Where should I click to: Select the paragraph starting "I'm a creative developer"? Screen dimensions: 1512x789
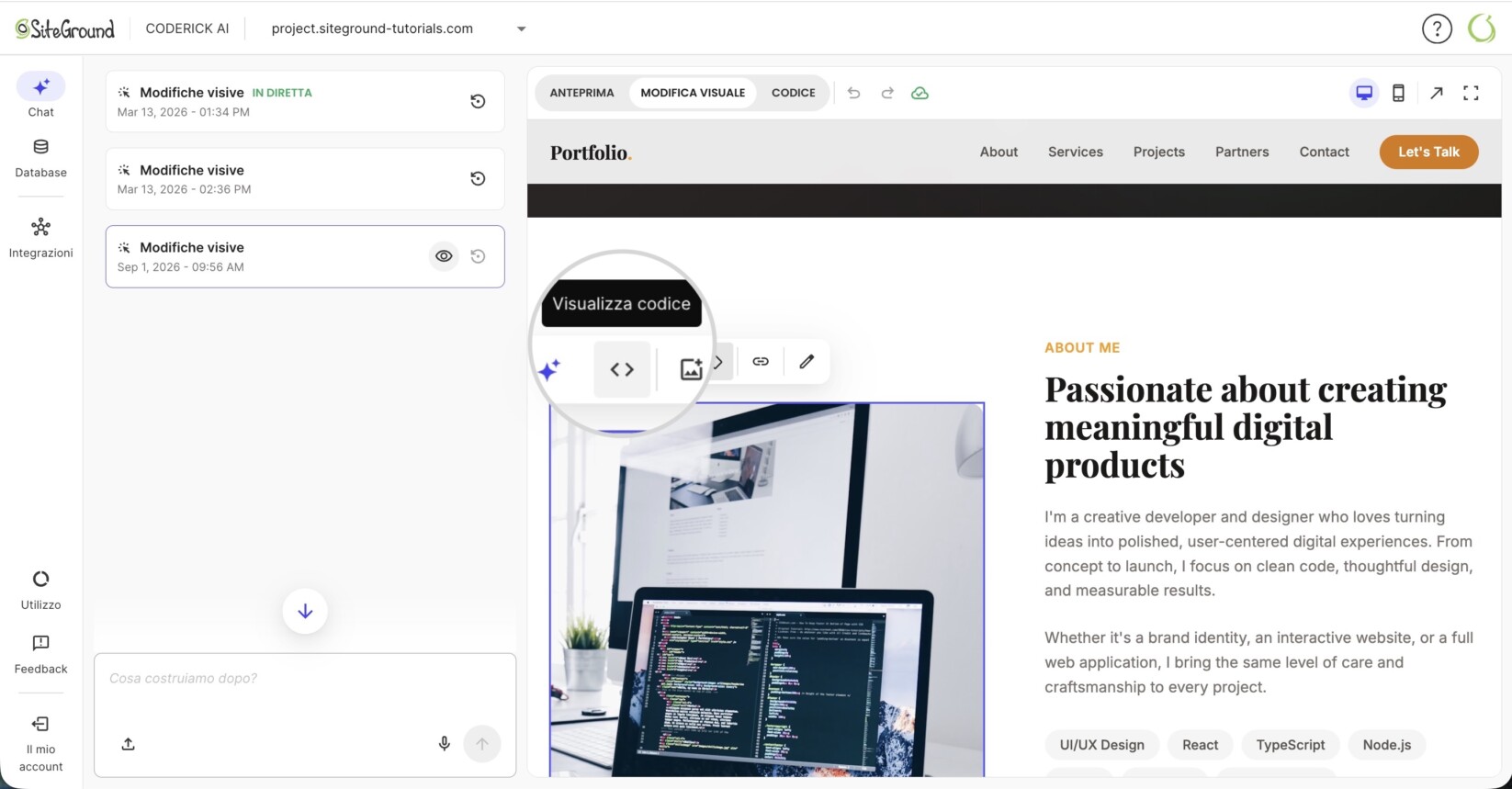[x=1258, y=554]
